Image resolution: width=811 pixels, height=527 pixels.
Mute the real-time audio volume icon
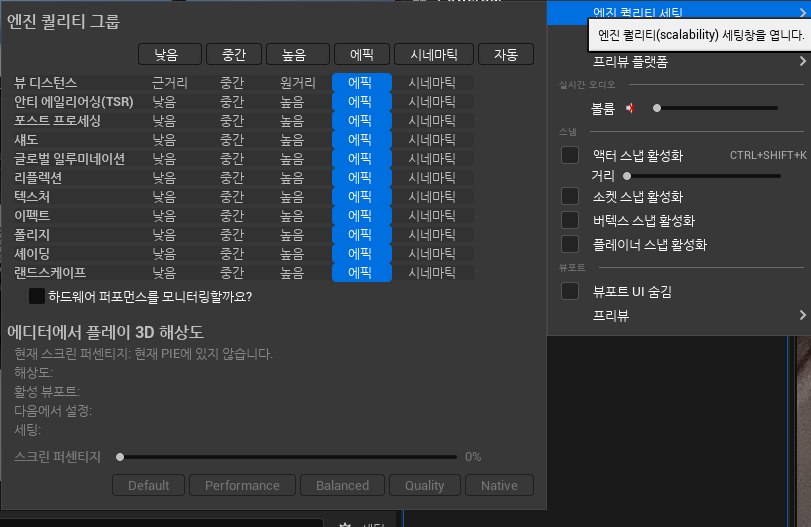tap(630, 108)
